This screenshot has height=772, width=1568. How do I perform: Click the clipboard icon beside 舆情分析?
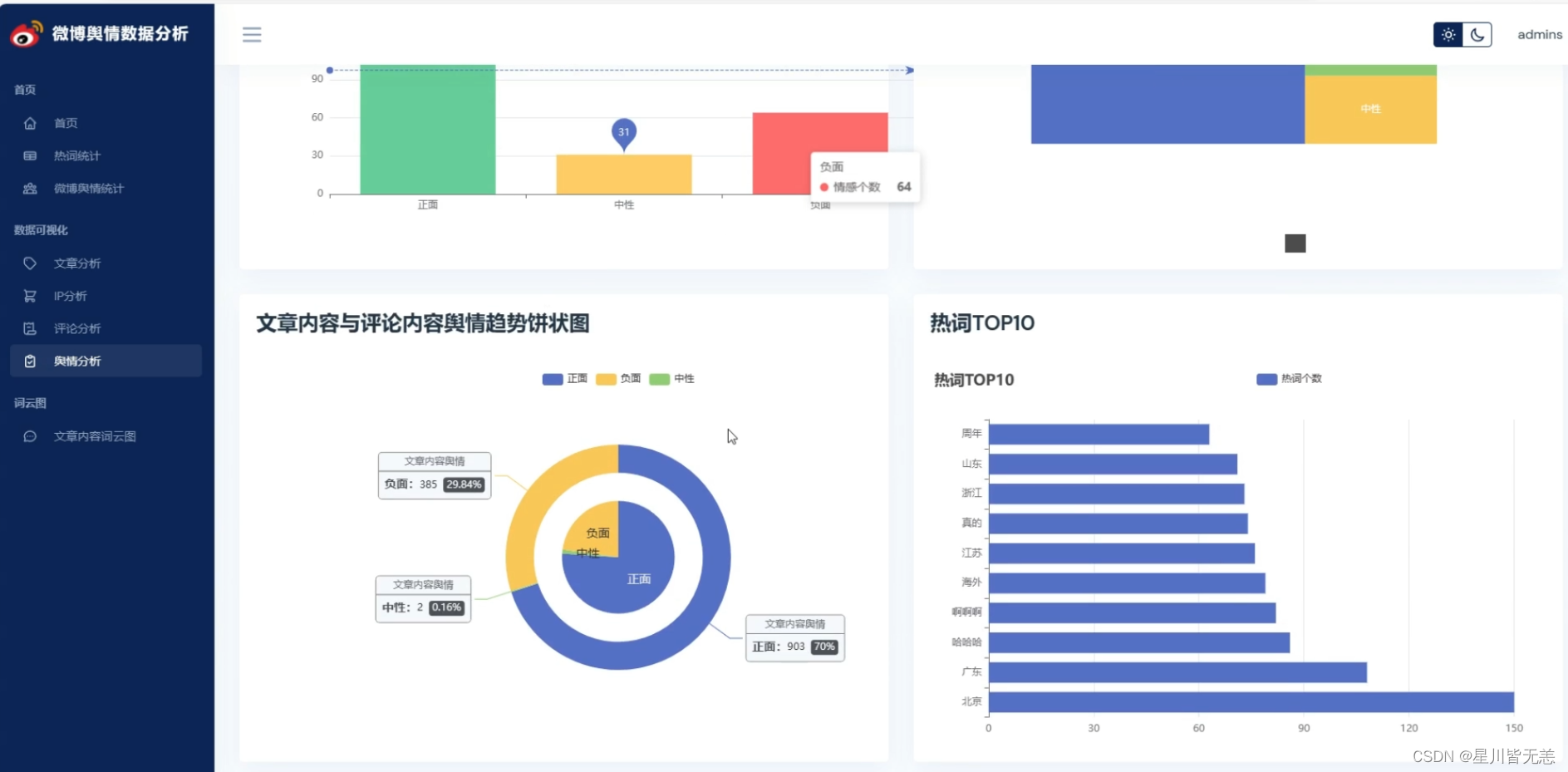(30, 361)
